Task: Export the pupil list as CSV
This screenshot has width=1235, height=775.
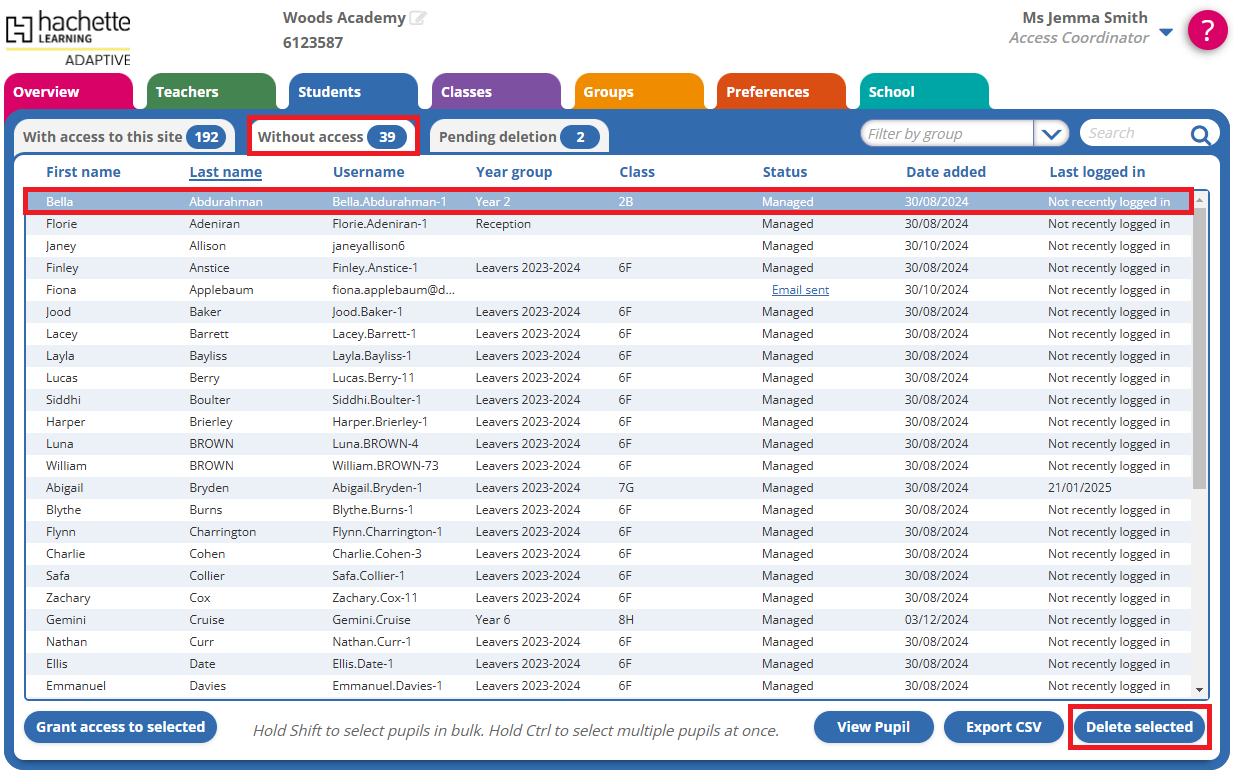Action: (x=1003, y=727)
